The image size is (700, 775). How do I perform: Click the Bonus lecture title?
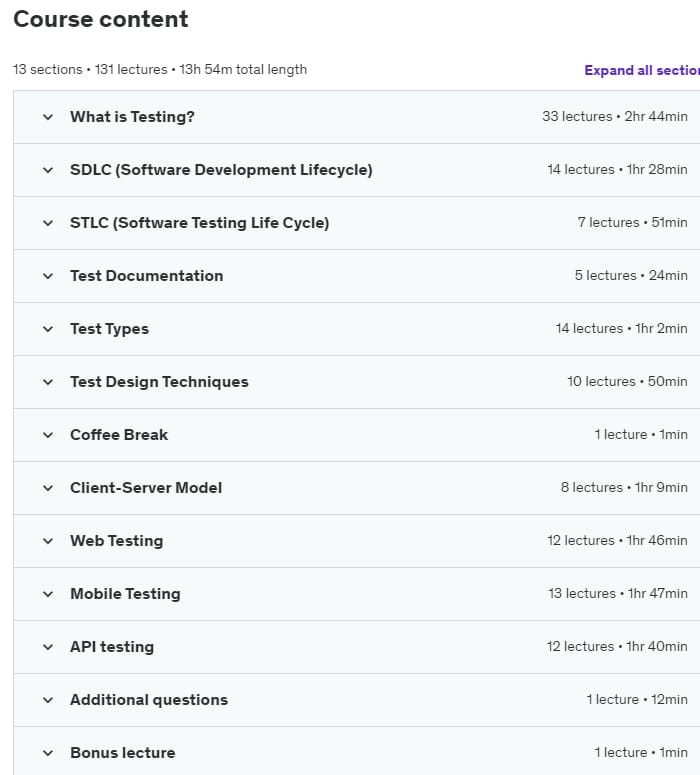[x=123, y=753]
